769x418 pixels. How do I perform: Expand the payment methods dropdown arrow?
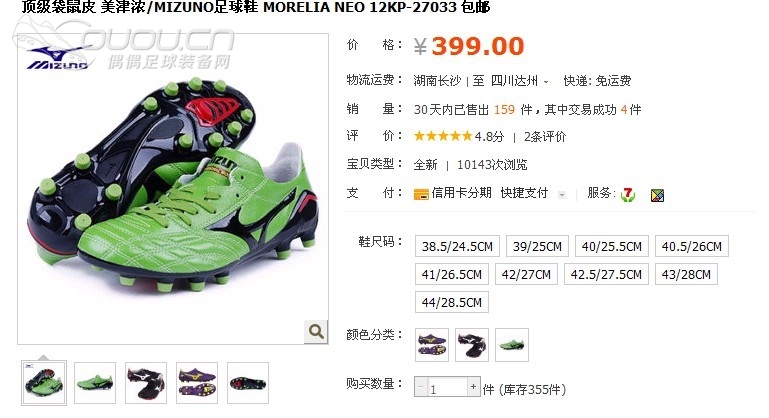(562, 195)
